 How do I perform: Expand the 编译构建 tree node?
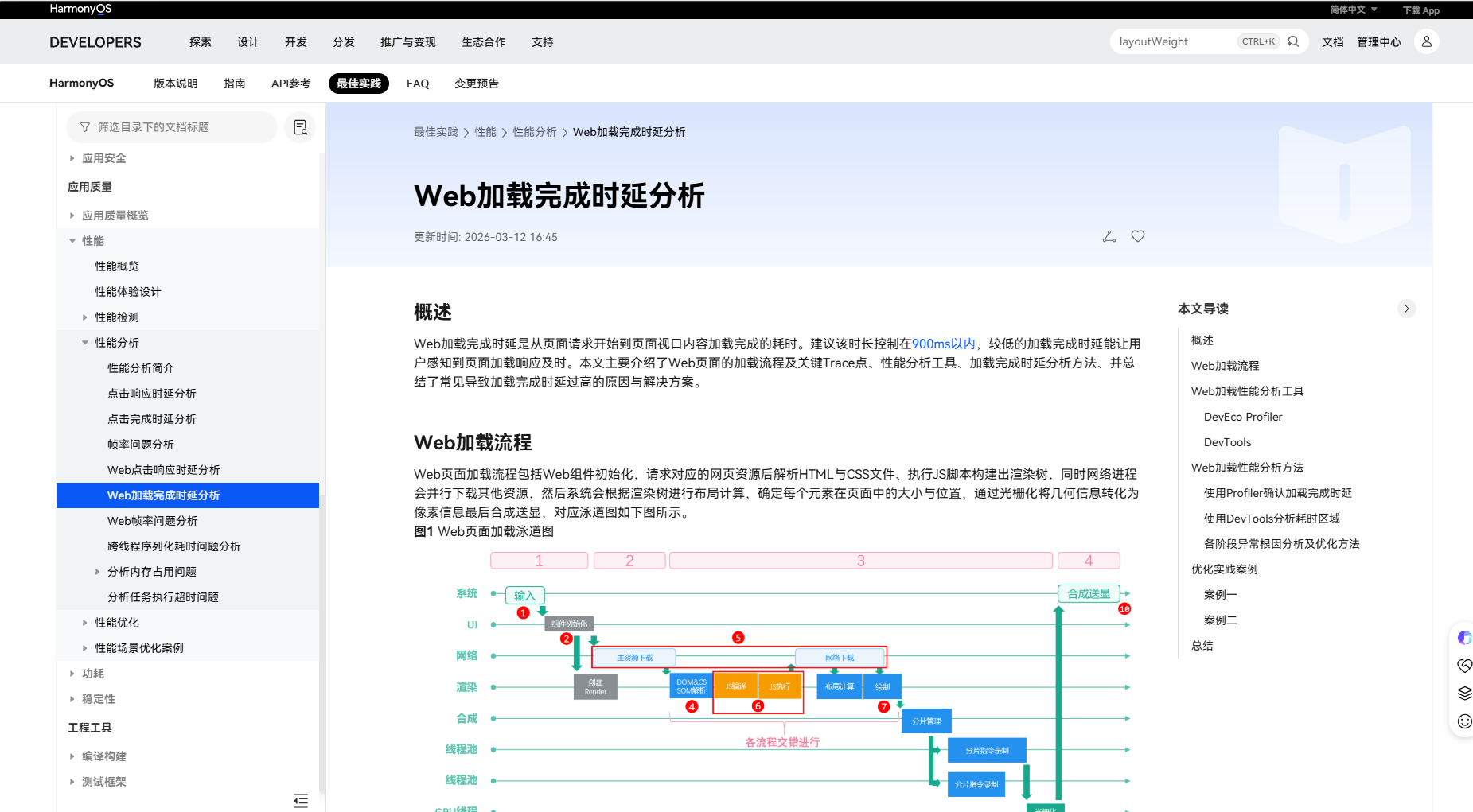72,756
